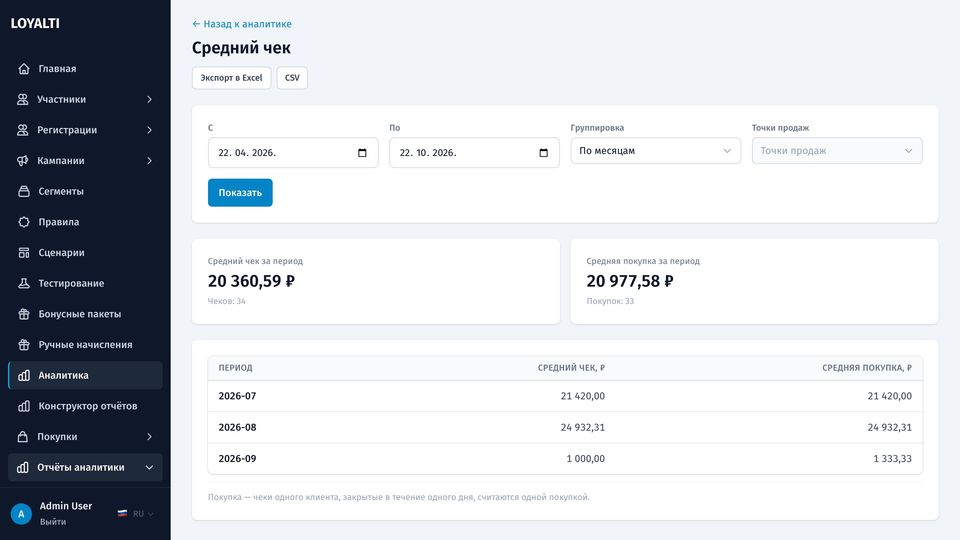Open Тестирование menu item
Viewport: 960px width, 540px height.
[85, 283]
